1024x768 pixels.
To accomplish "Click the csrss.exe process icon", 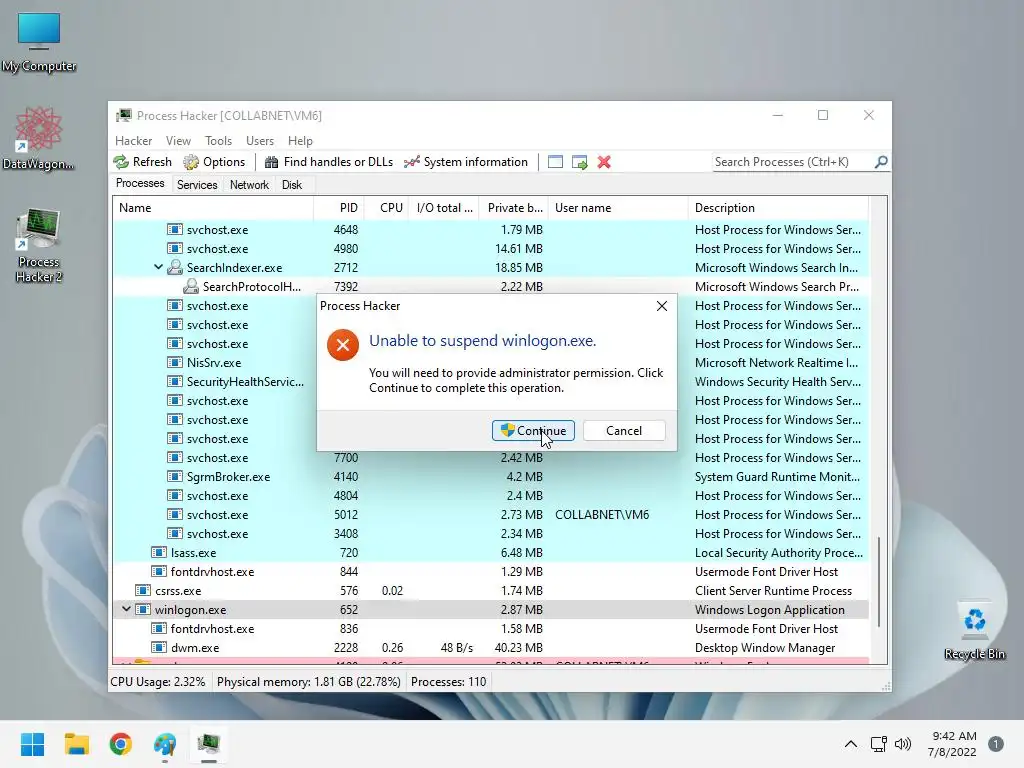I will coord(142,590).
